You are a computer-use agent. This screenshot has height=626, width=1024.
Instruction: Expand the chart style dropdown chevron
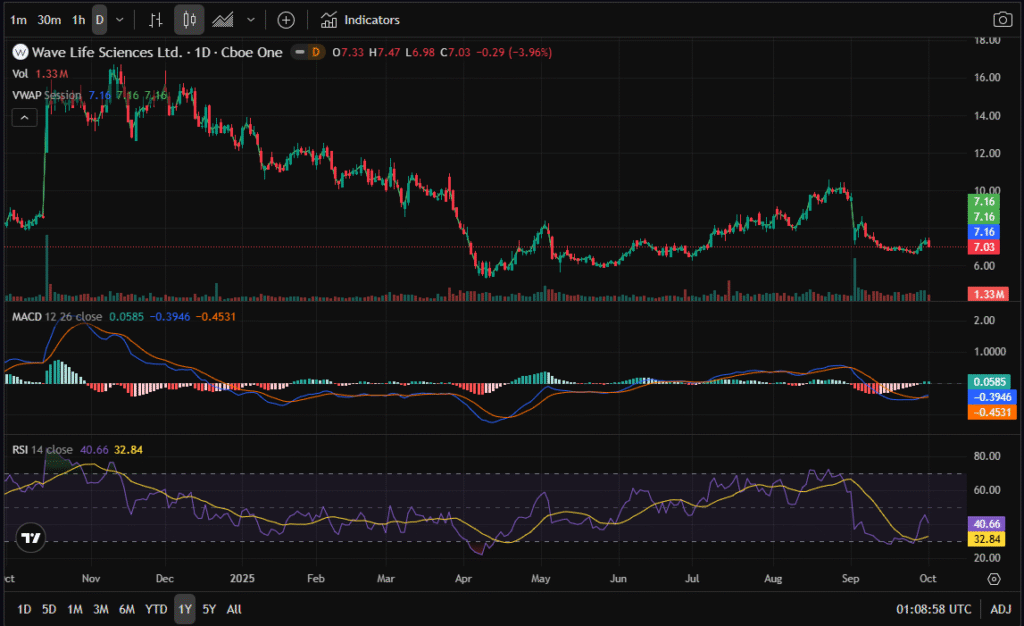point(250,20)
